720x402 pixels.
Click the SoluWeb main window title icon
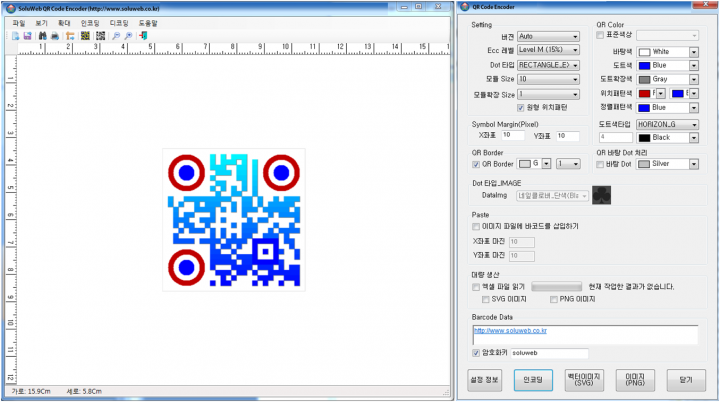tap(11, 9)
